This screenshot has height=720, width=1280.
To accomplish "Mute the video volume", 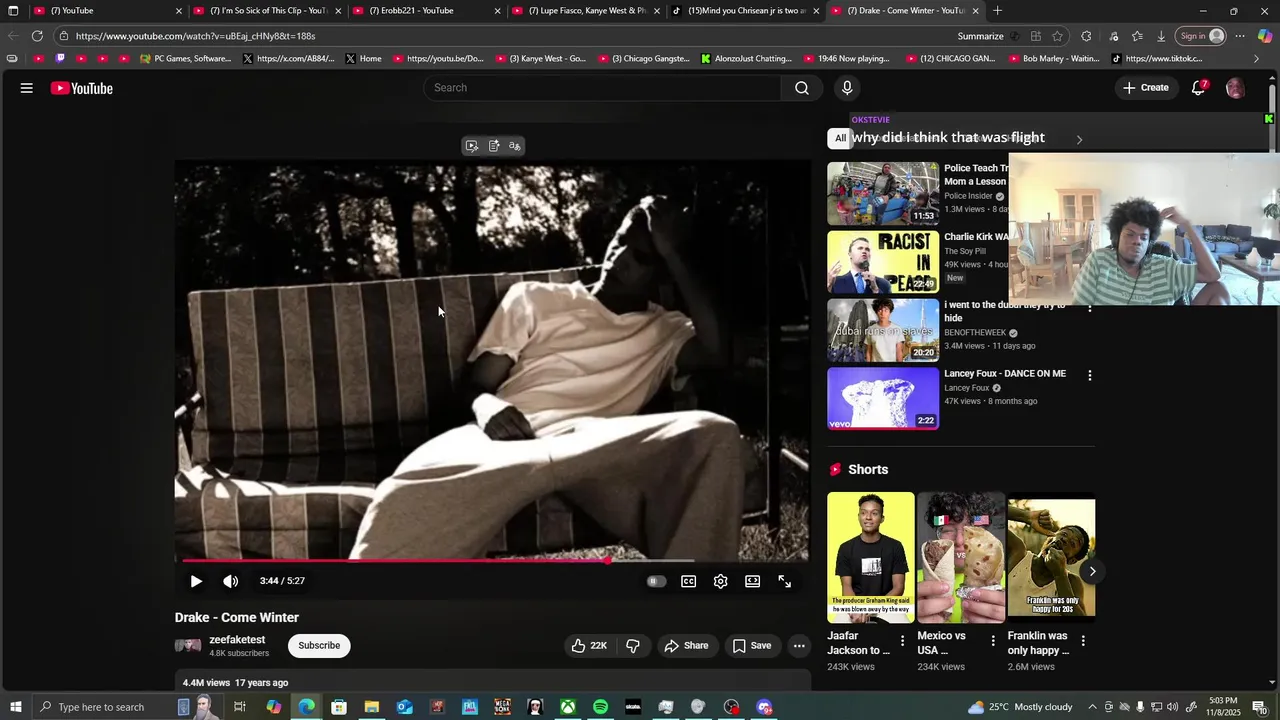I will pyautogui.click(x=230, y=581).
